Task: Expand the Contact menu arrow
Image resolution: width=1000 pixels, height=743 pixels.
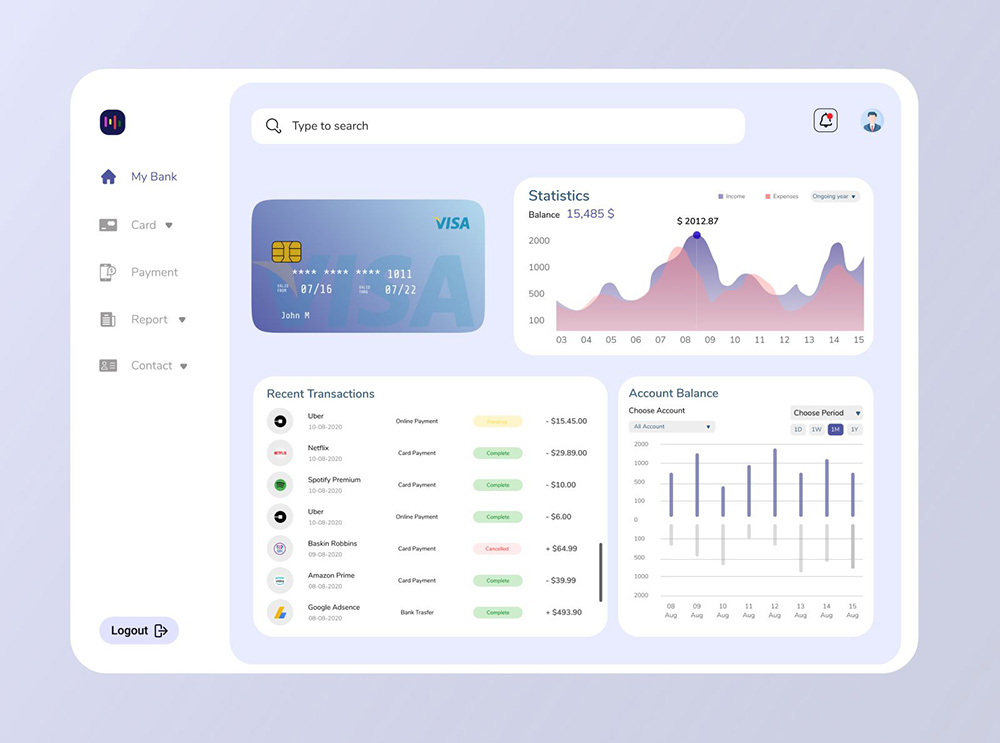Action: pyautogui.click(x=184, y=366)
